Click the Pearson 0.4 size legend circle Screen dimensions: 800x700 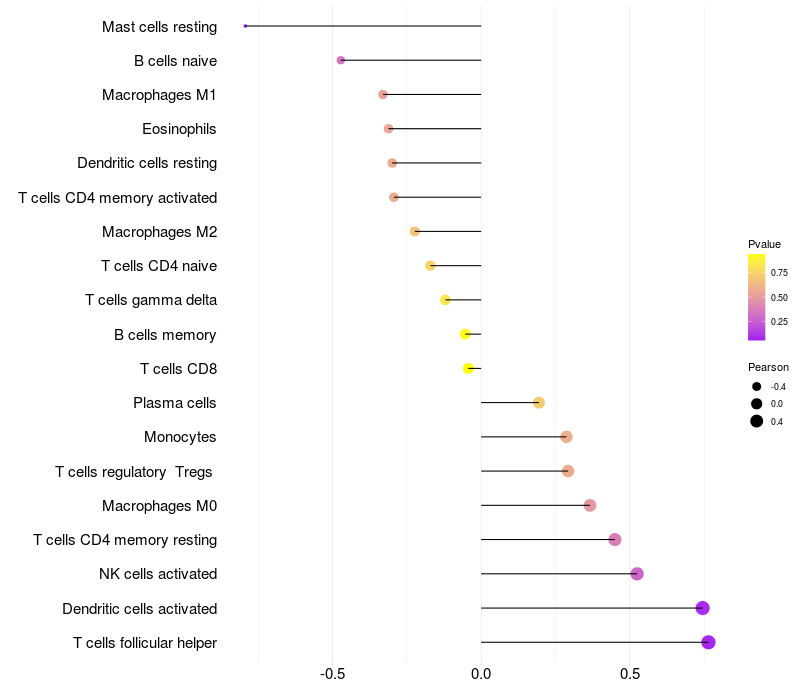point(757,421)
